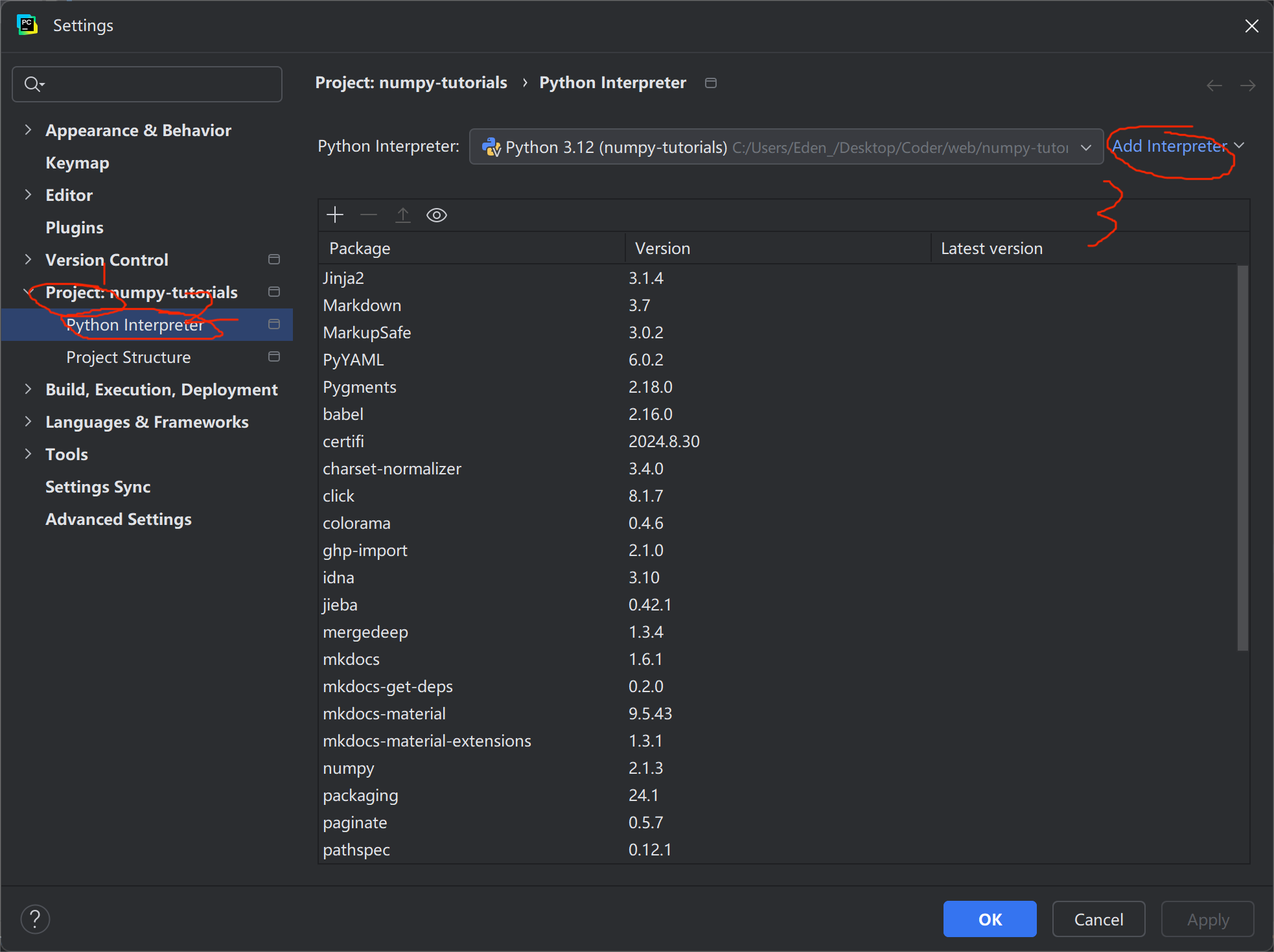Click the Add Interpreter link

(x=1170, y=146)
